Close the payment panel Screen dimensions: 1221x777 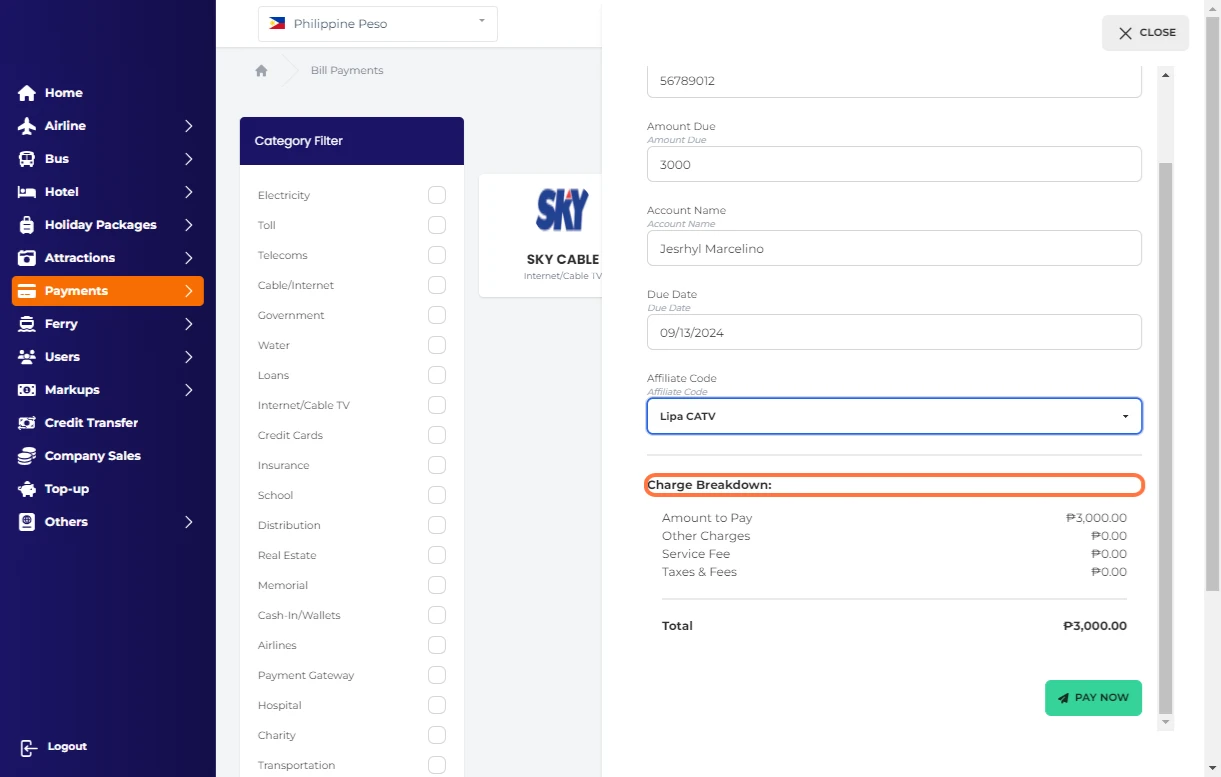[x=1146, y=33]
